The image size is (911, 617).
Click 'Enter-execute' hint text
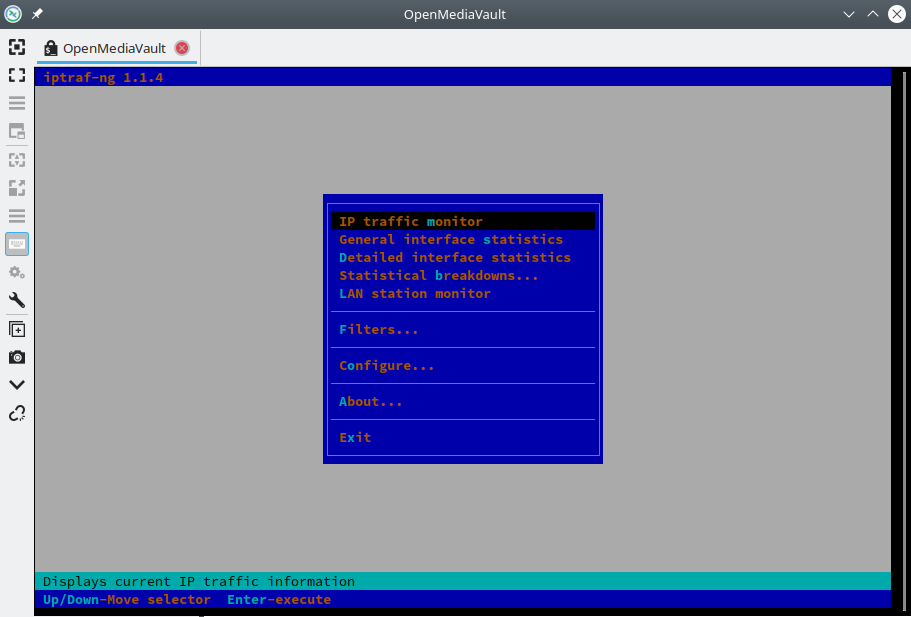click(279, 600)
